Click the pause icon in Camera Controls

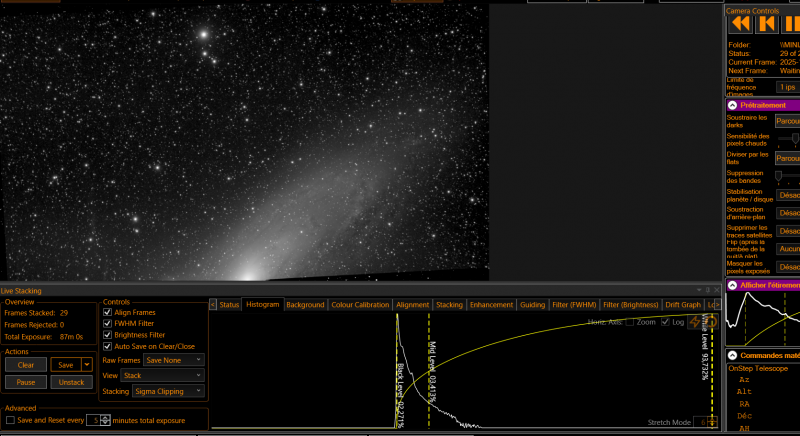tap(792, 24)
